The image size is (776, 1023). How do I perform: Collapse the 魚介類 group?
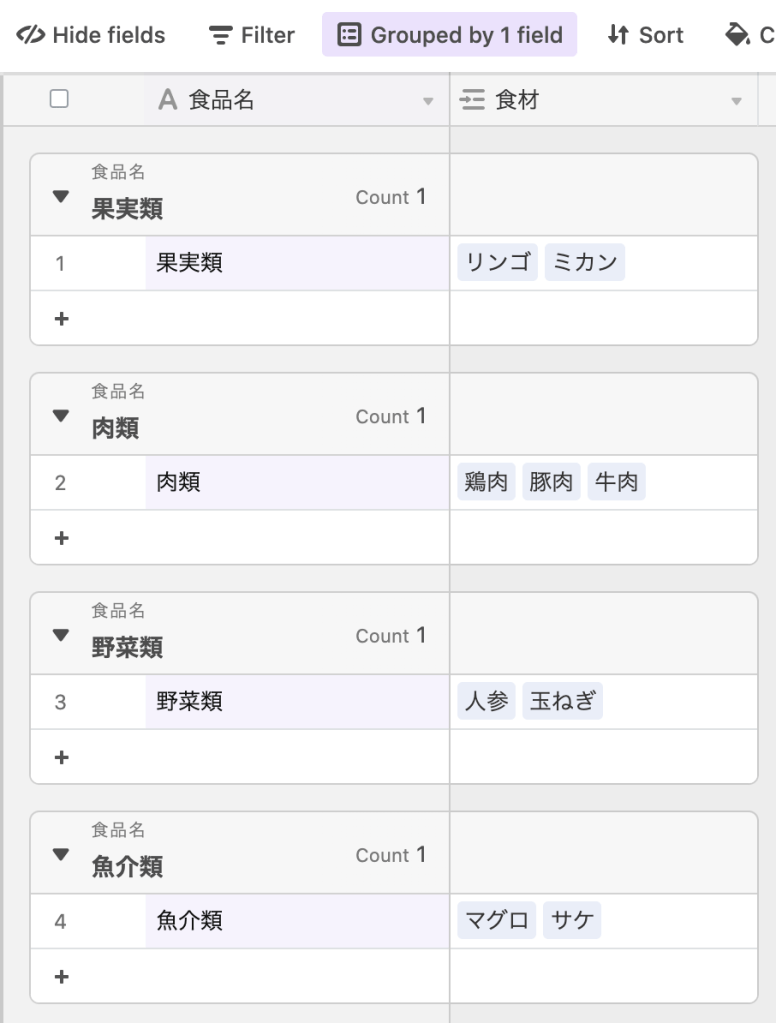pyautogui.click(x=61, y=854)
